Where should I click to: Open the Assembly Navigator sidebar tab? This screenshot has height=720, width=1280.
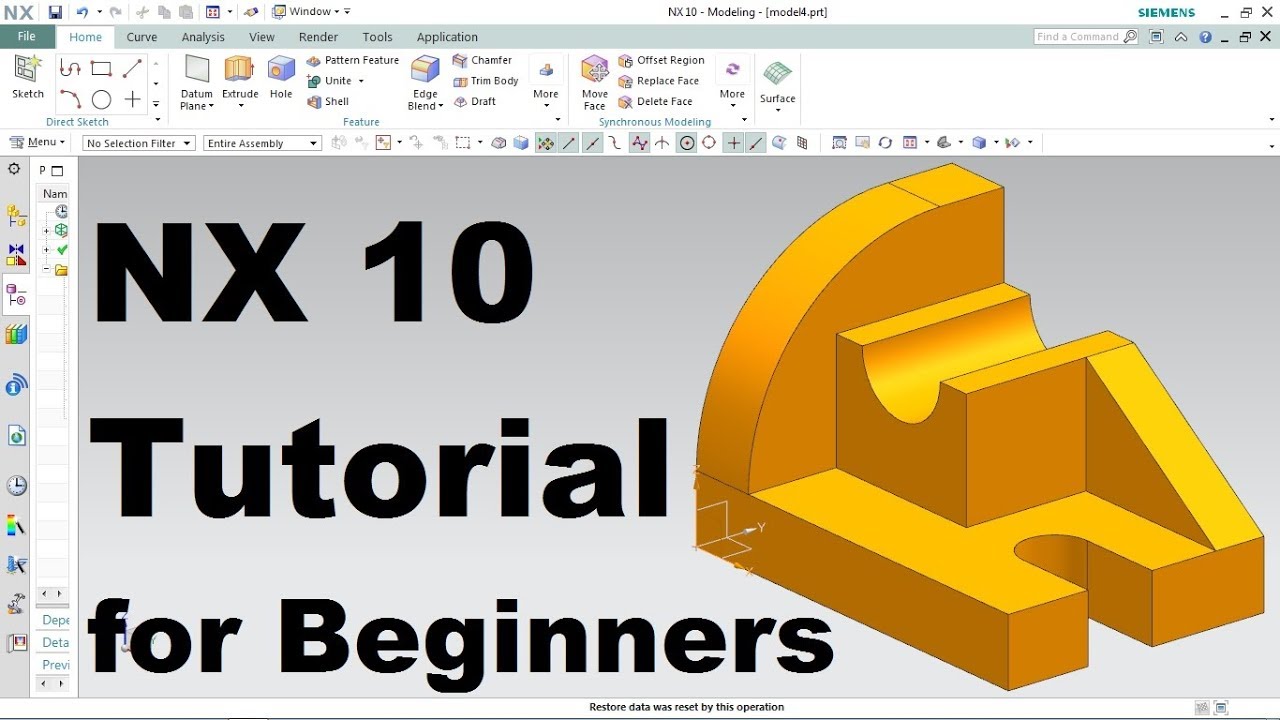point(16,215)
